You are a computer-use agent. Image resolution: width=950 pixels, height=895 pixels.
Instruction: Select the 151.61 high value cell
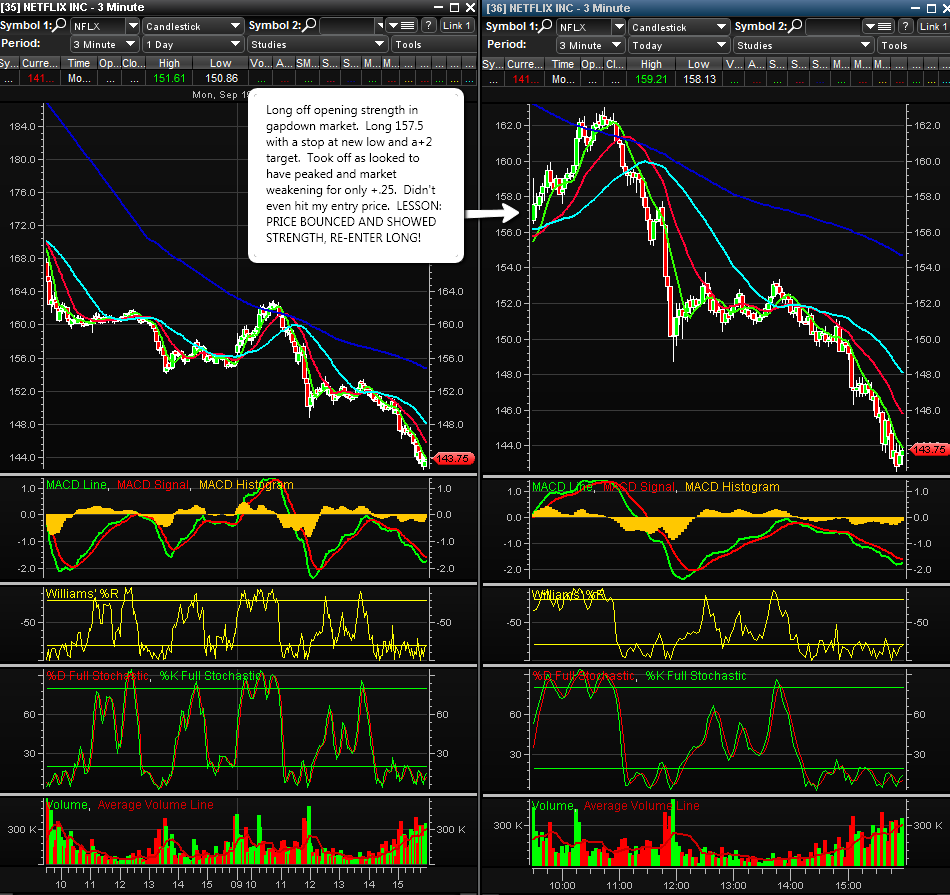pyautogui.click(x=169, y=78)
